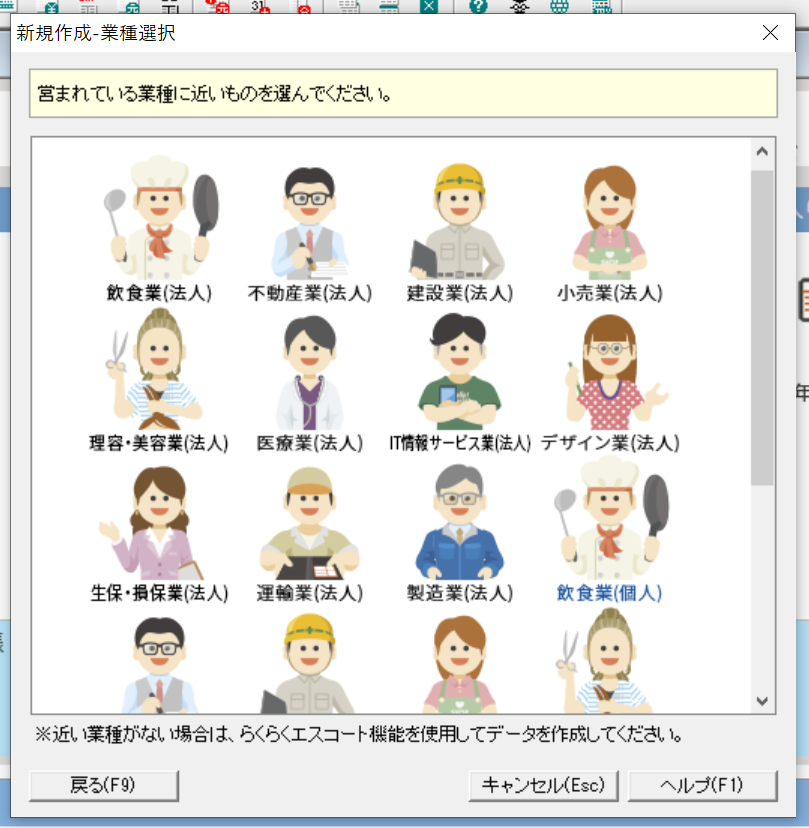Choose the 医療業(法人) doctor icon
The height and width of the screenshot is (828, 809).
click(309, 372)
